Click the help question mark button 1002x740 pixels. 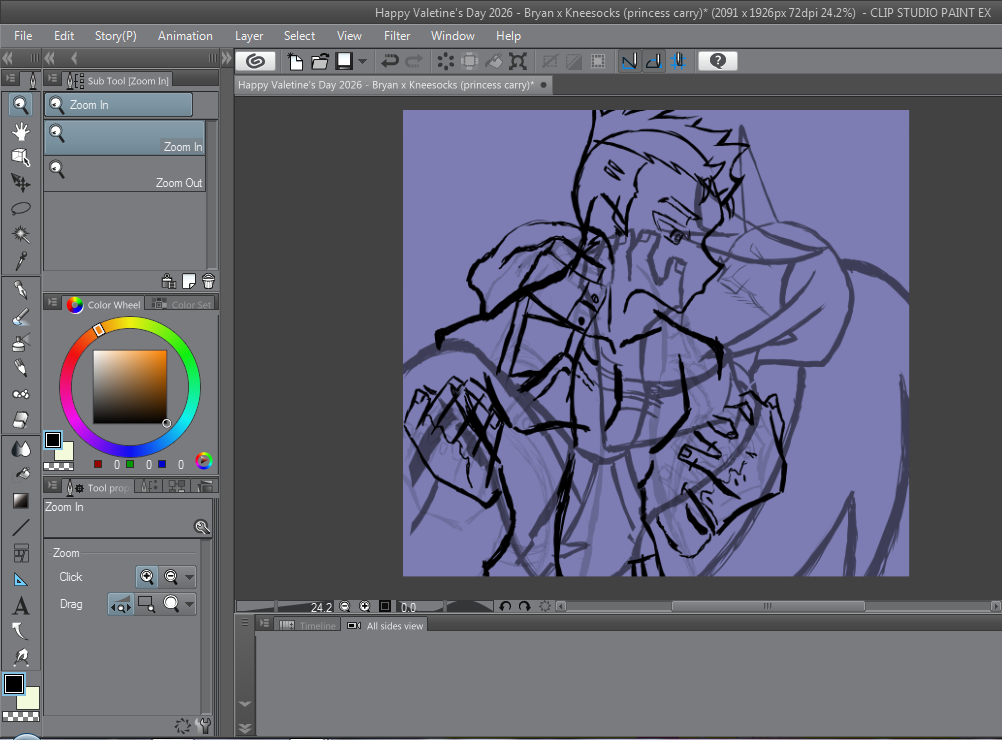(717, 61)
